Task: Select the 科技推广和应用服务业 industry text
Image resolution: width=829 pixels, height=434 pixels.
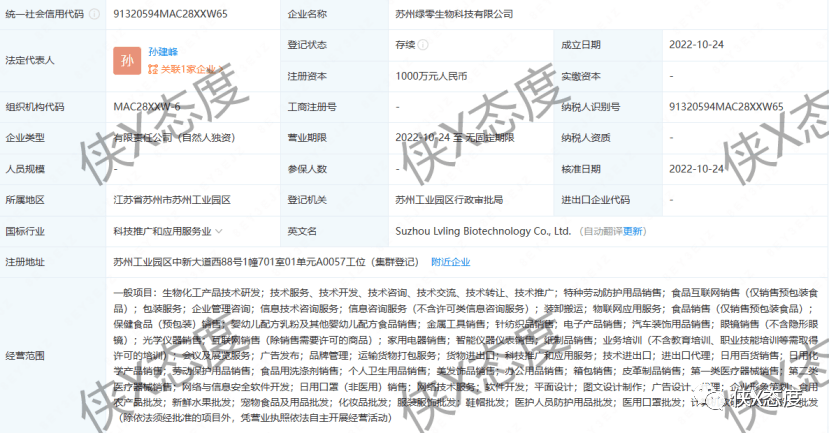Action: 162,231
